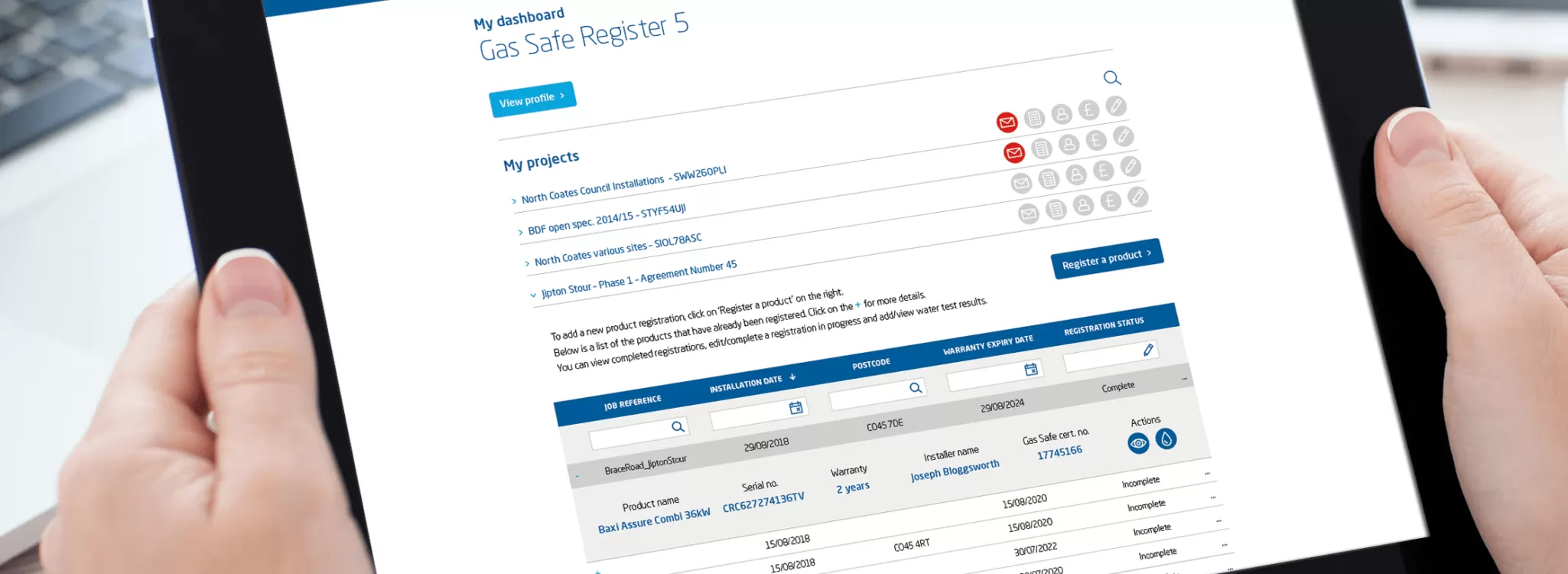The image size is (1568, 574).
Task: Click the '2 years' warranty value
Action: coord(852,488)
